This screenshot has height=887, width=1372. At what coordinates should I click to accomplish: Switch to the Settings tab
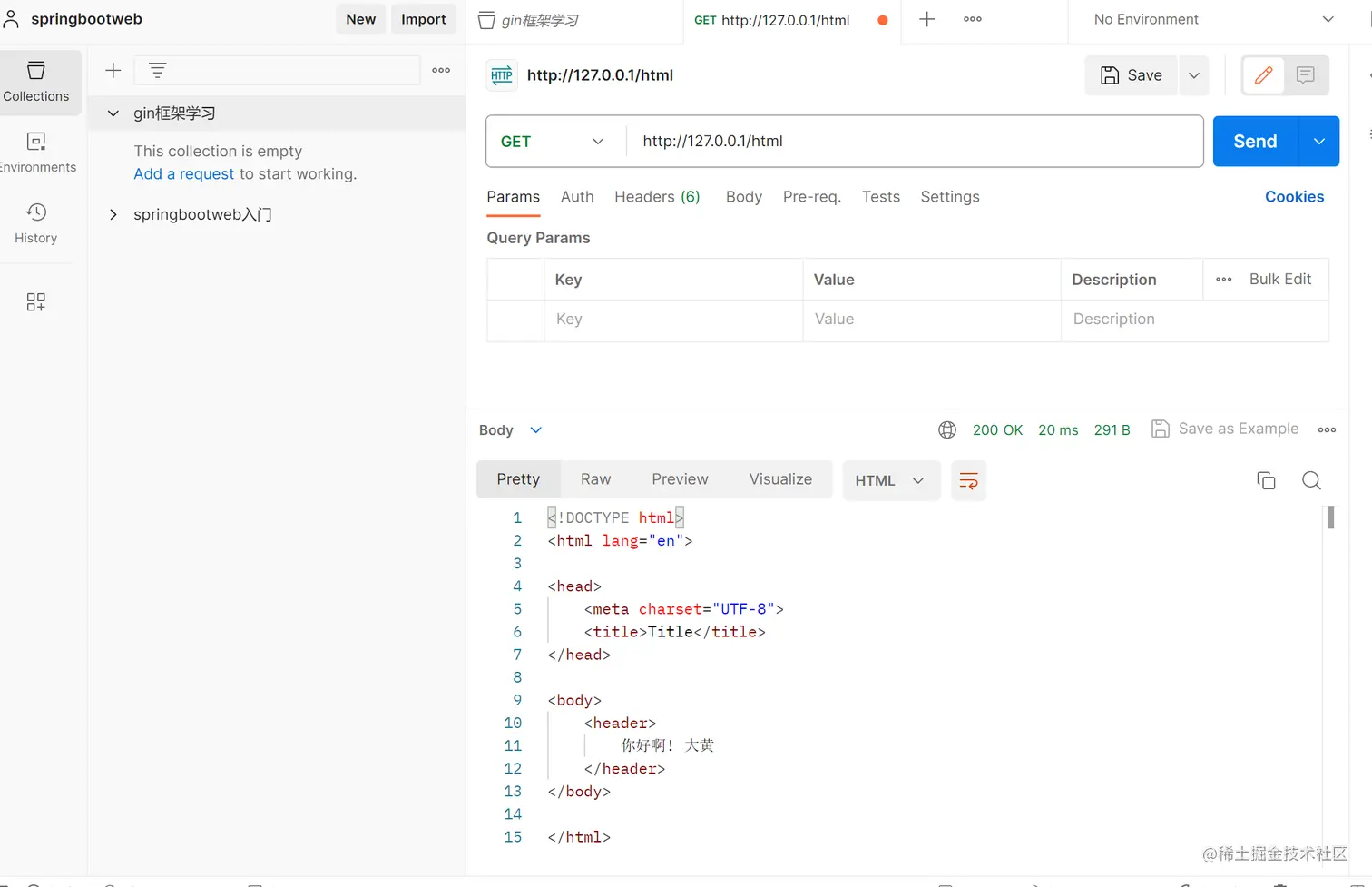950,197
